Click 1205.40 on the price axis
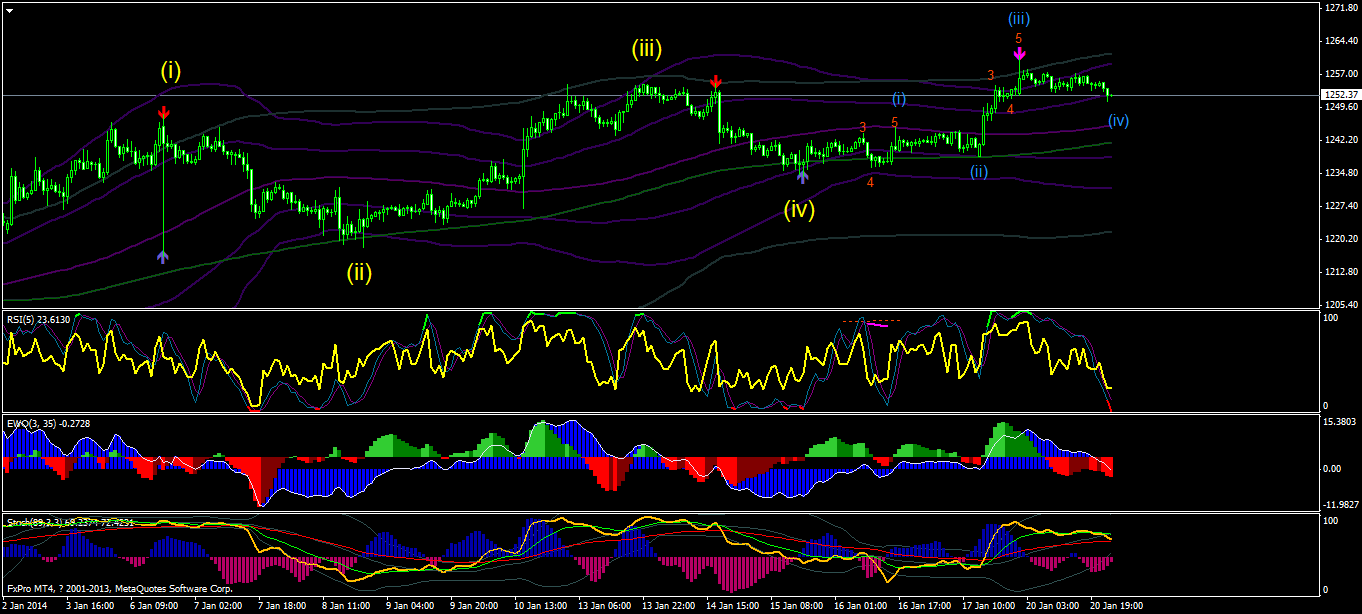The image size is (1362, 614). [x=1339, y=305]
